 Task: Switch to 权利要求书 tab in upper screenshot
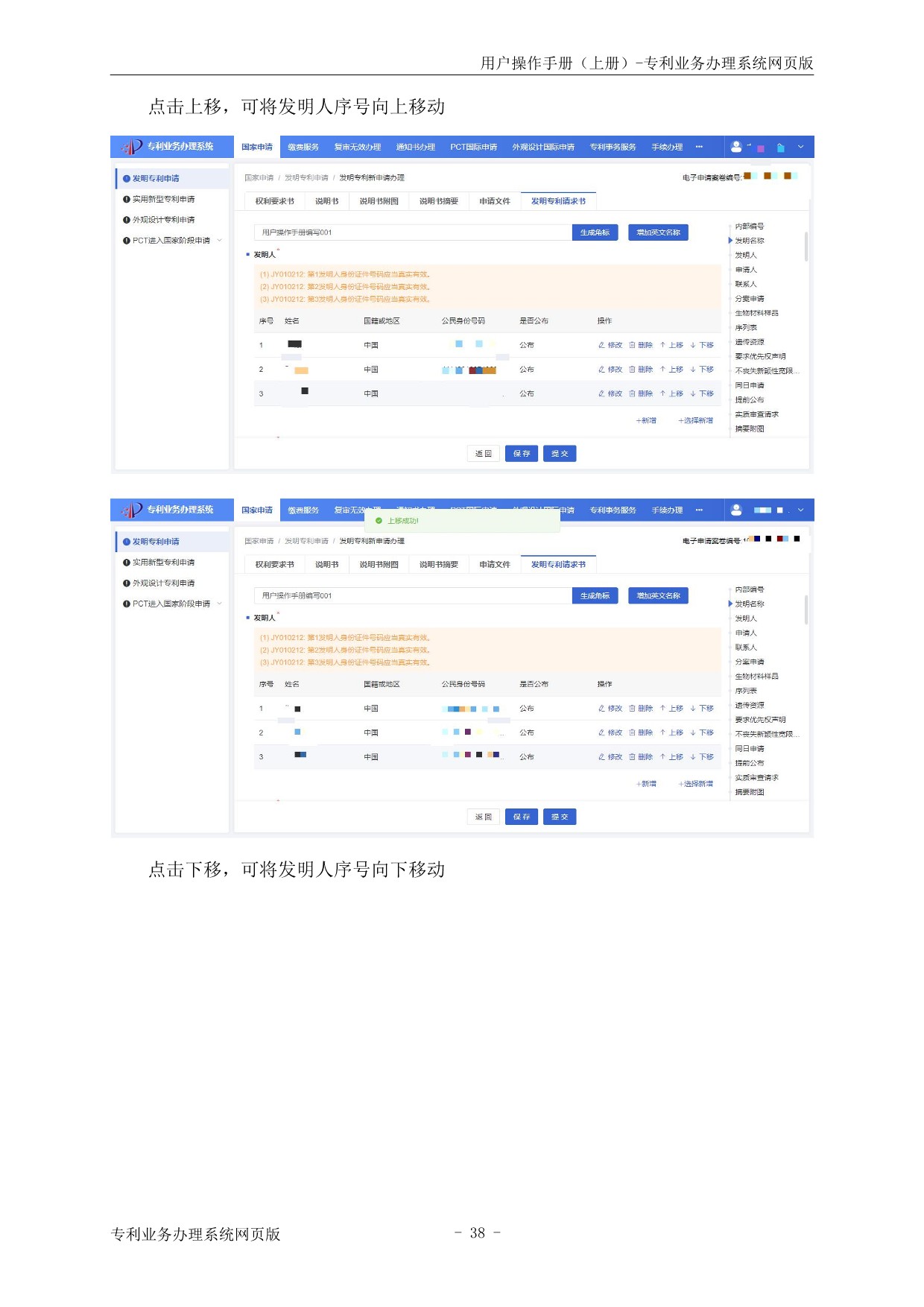click(274, 201)
